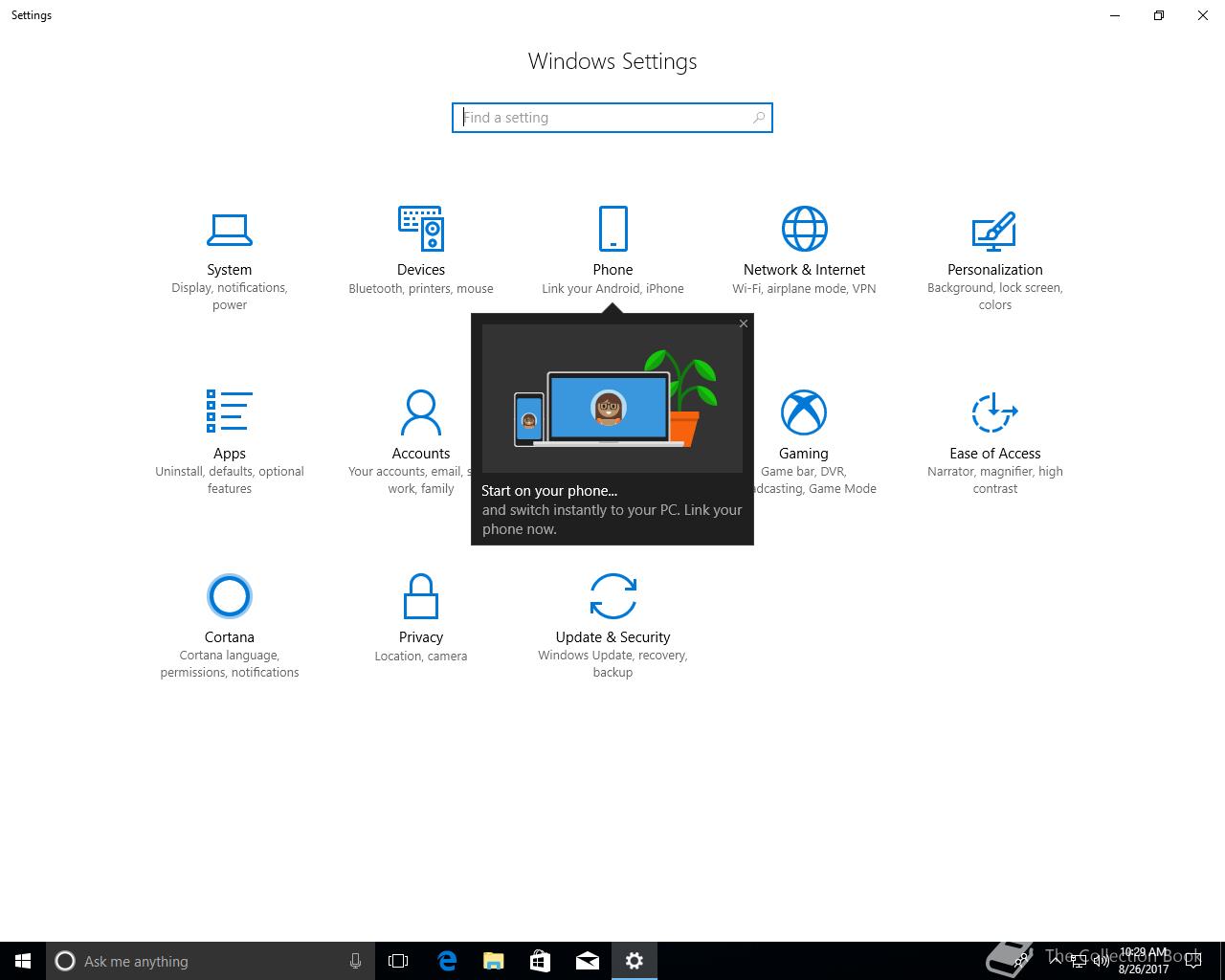The image size is (1225, 980).
Task: Click the System label text
Action: pyautogui.click(x=230, y=270)
